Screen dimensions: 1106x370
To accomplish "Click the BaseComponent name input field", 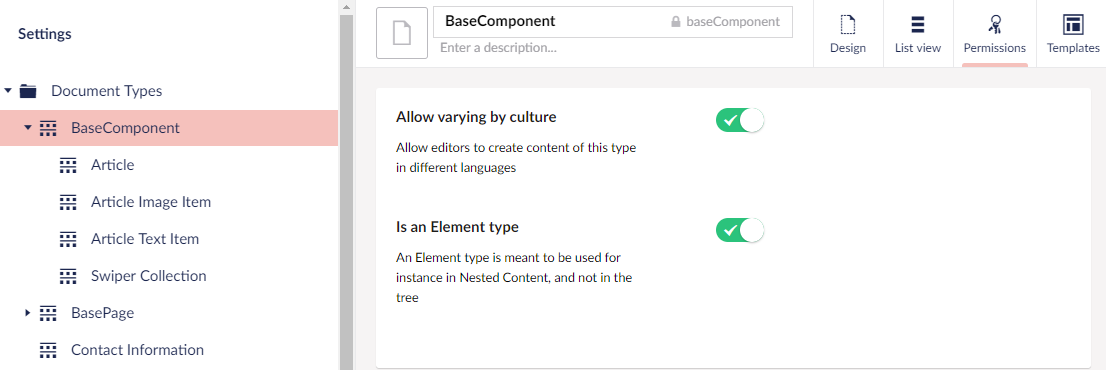I will 613,22.
